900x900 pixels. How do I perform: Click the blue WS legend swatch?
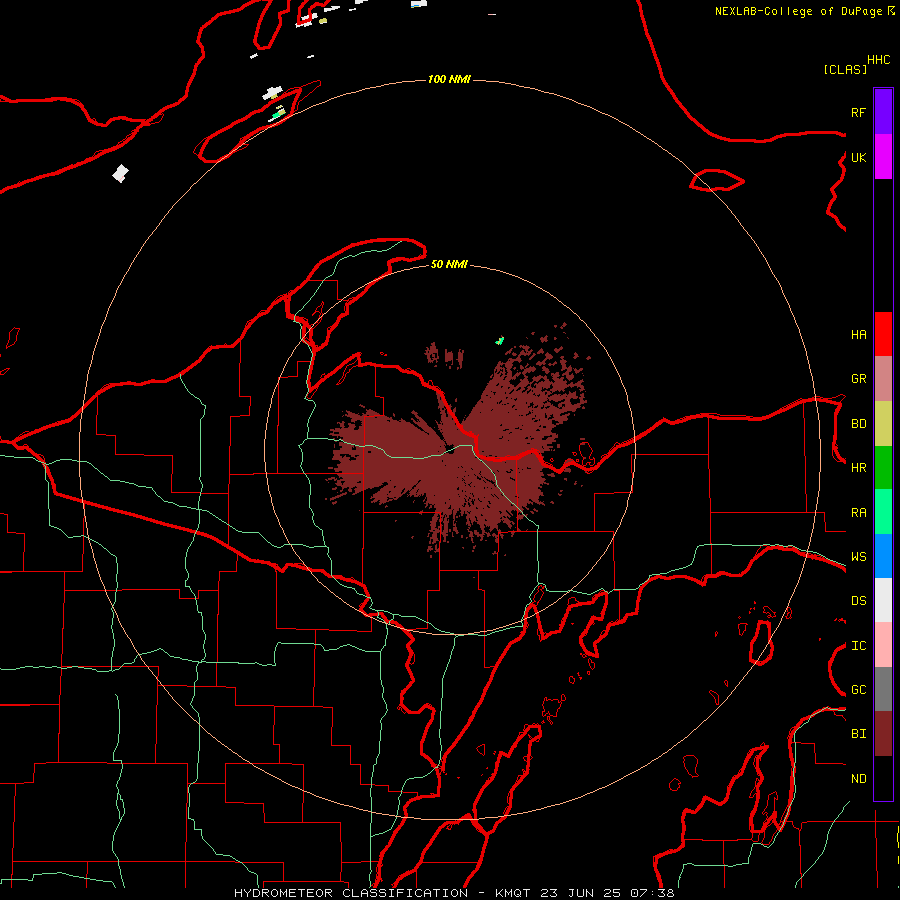883,556
